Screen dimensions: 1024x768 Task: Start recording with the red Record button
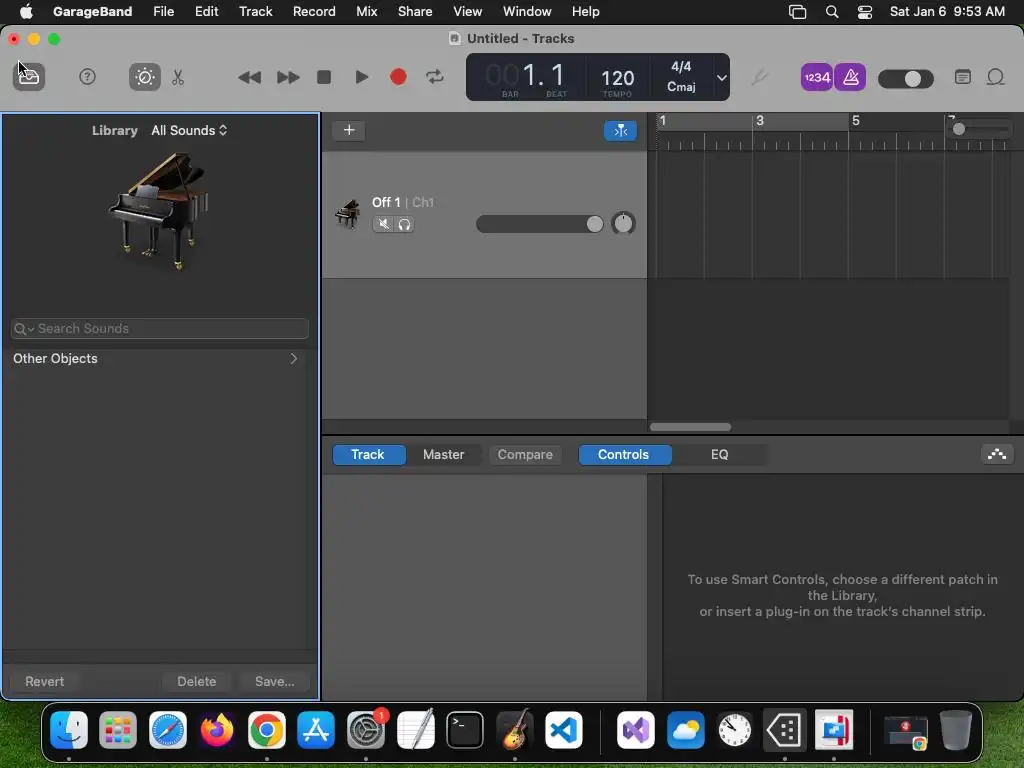(398, 77)
